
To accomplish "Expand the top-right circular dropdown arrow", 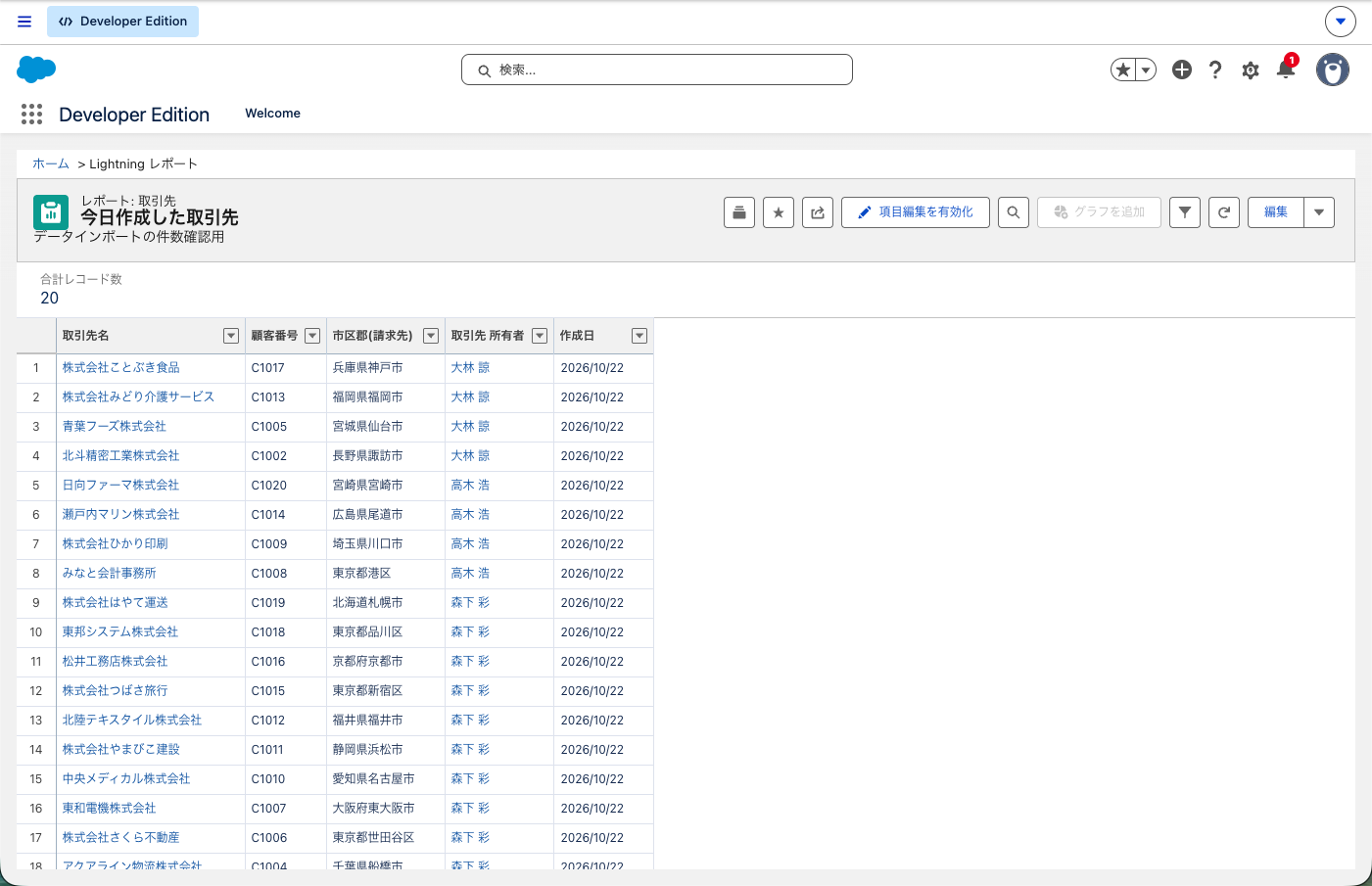I will [1341, 22].
